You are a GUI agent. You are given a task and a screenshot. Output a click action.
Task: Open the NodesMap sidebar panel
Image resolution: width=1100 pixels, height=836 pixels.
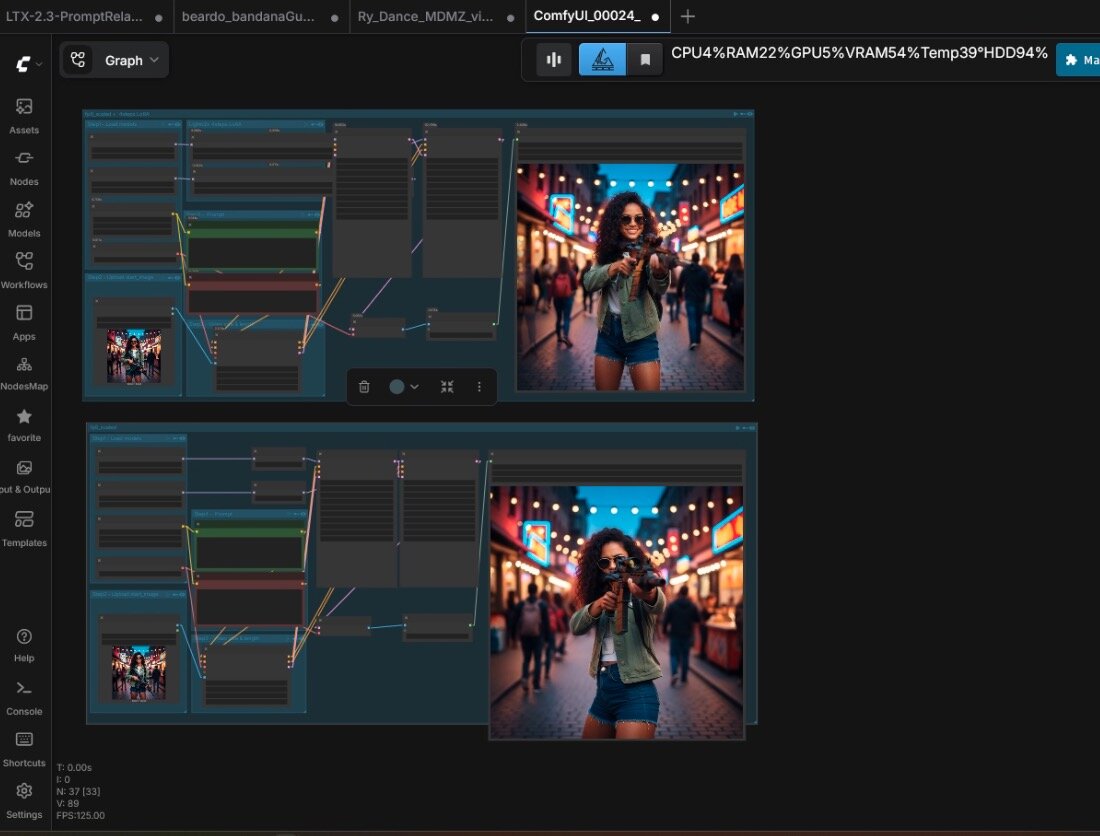pyautogui.click(x=24, y=373)
